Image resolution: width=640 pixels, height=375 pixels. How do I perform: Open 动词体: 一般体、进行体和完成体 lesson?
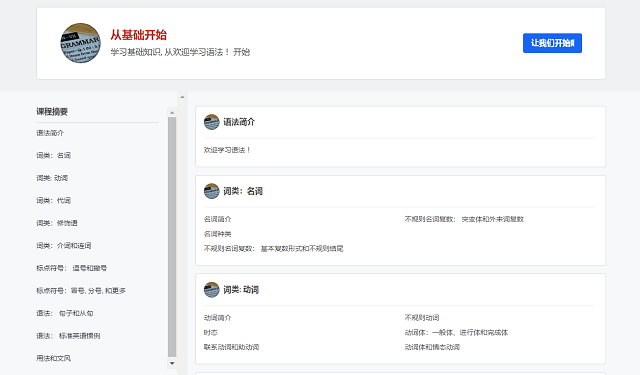pos(456,333)
